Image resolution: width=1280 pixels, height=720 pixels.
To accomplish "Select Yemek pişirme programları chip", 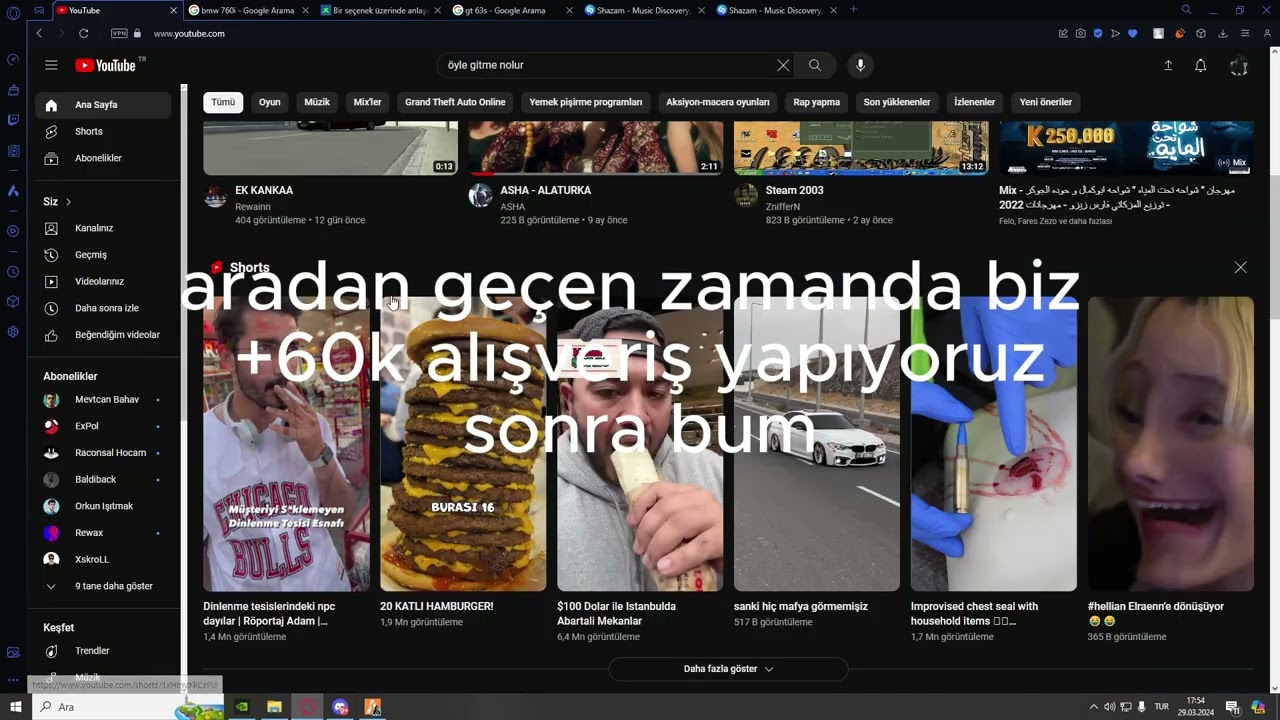I will pos(586,102).
